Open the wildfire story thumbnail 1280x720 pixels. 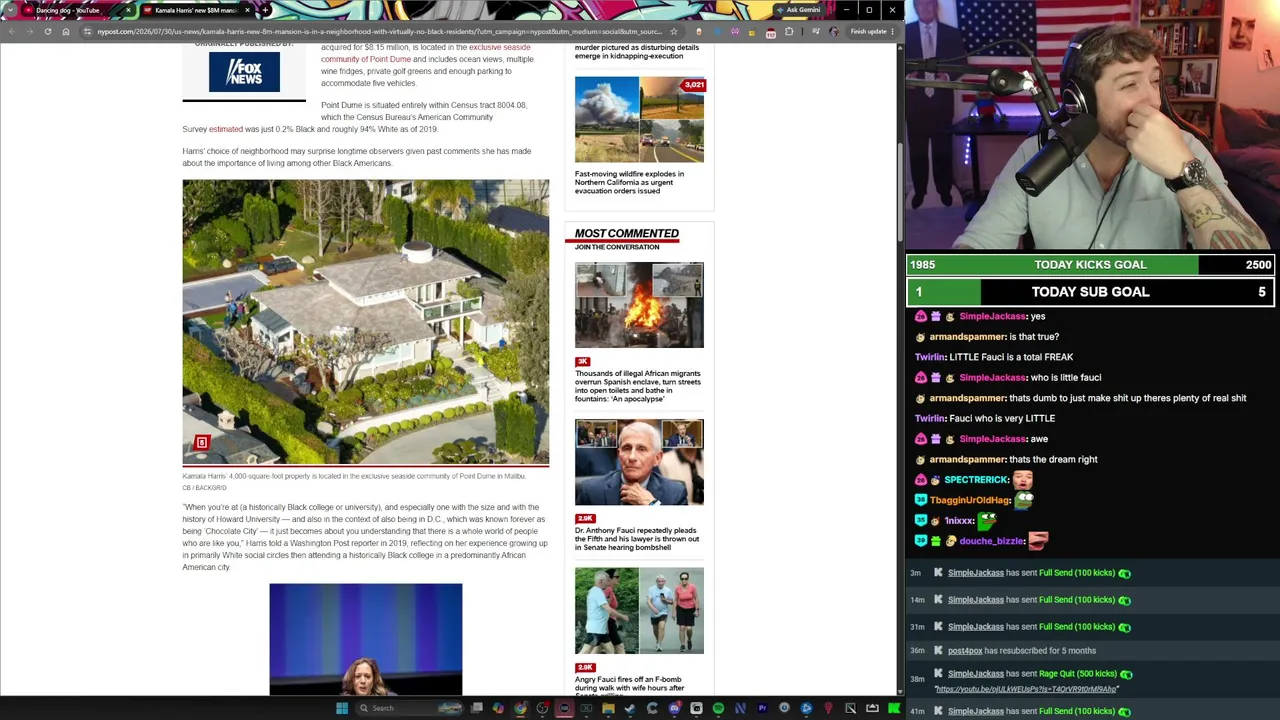(x=639, y=119)
